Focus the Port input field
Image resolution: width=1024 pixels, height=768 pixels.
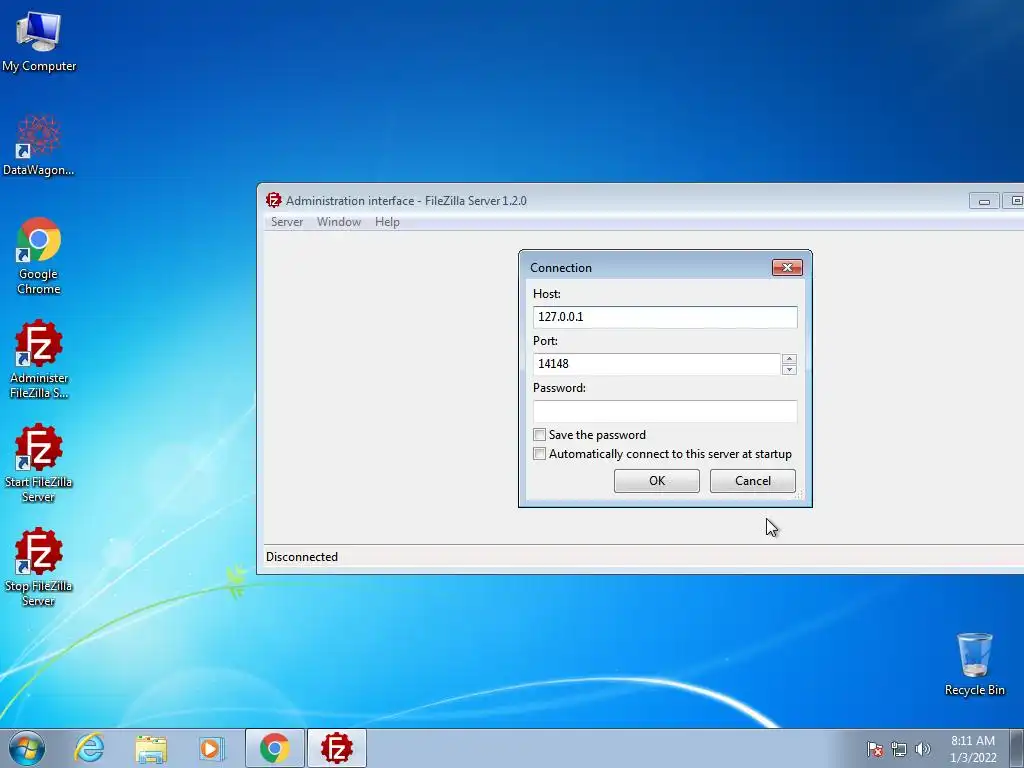pyautogui.click(x=656, y=364)
